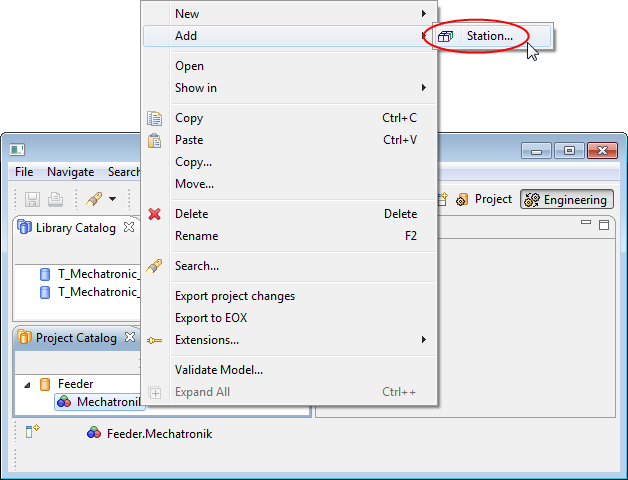Click the Copy documents icon
Image resolution: width=628 pixels, height=480 pixels.
tap(155, 118)
